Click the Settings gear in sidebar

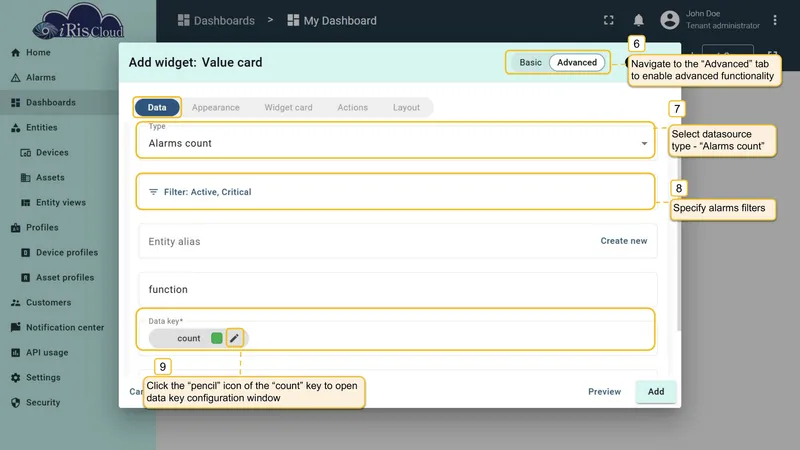(16, 378)
